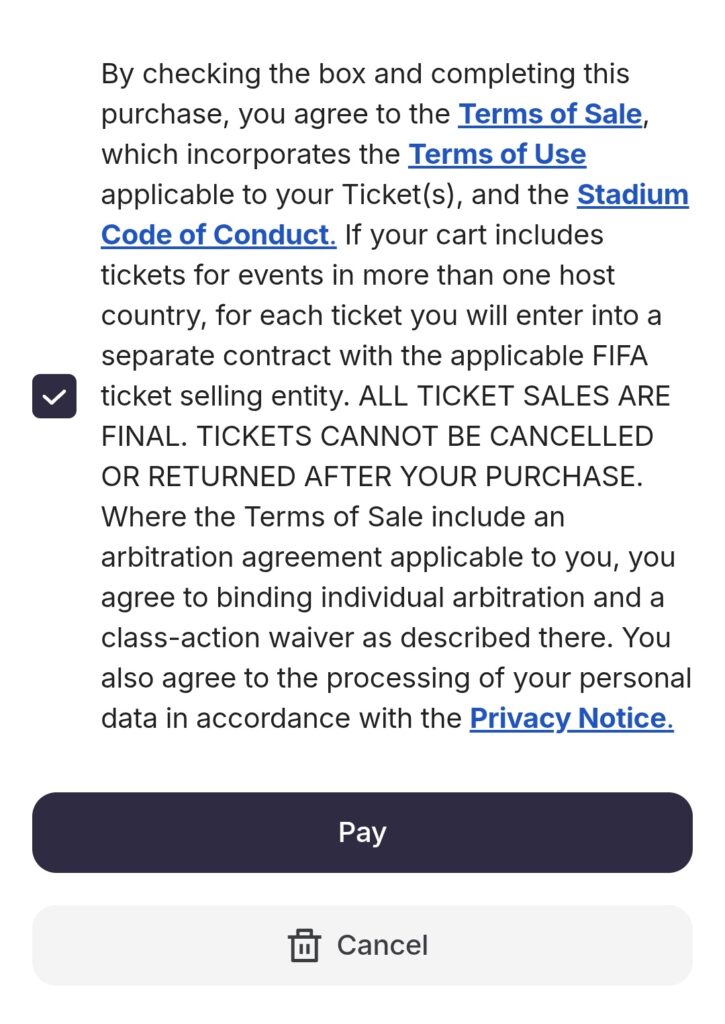Click the trash icon beside Cancel
Viewport: 725px width, 1024px height.
coord(304,945)
